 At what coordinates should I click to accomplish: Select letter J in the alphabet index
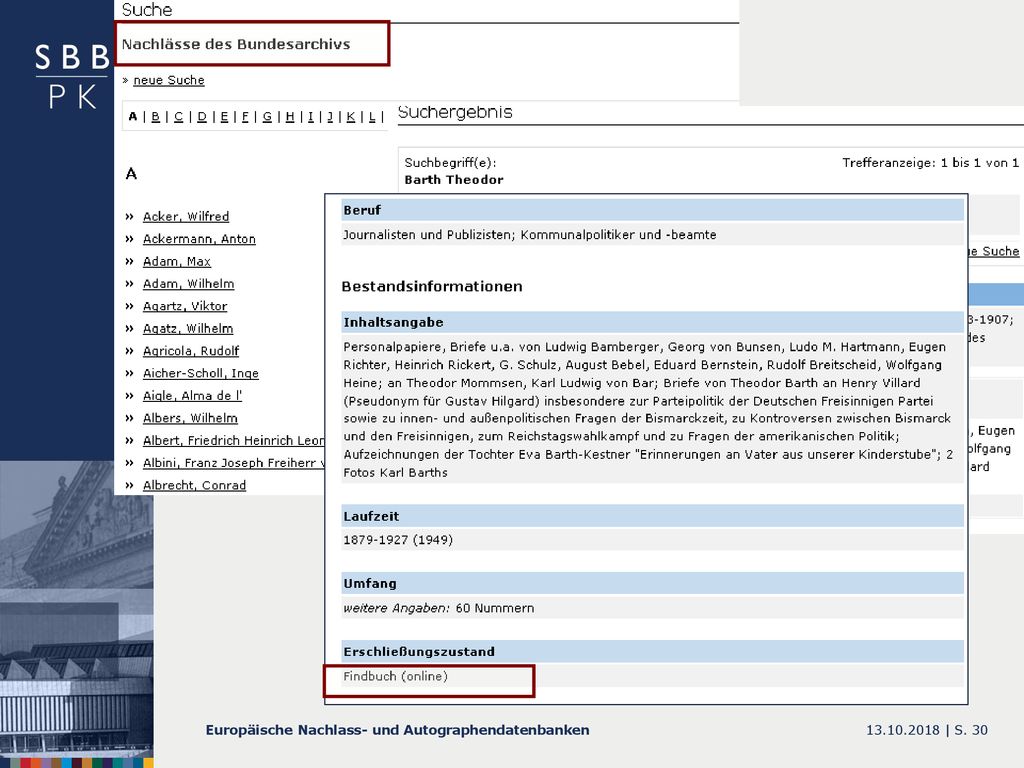click(330, 117)
